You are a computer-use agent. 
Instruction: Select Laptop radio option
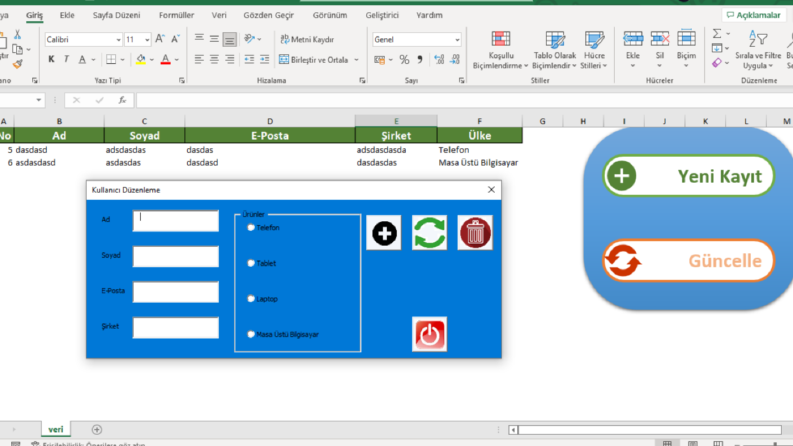click(251, 299)
